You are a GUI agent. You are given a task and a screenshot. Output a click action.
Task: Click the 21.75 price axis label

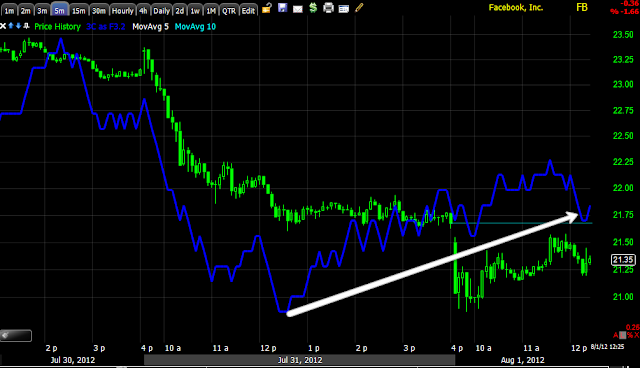click(623, 215)
